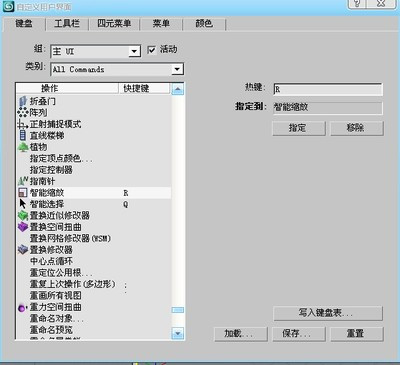Click the 指南针 compass icon

[x=23, y=181]
